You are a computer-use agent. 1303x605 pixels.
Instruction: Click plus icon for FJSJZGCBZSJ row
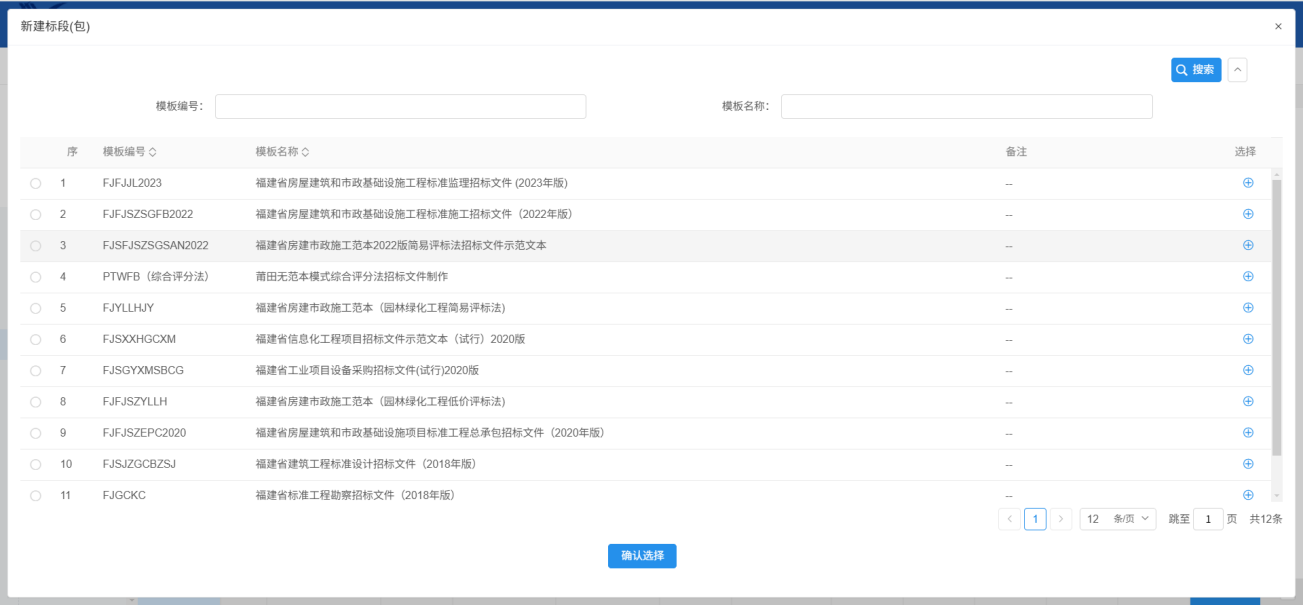[x=1247, y=464]
